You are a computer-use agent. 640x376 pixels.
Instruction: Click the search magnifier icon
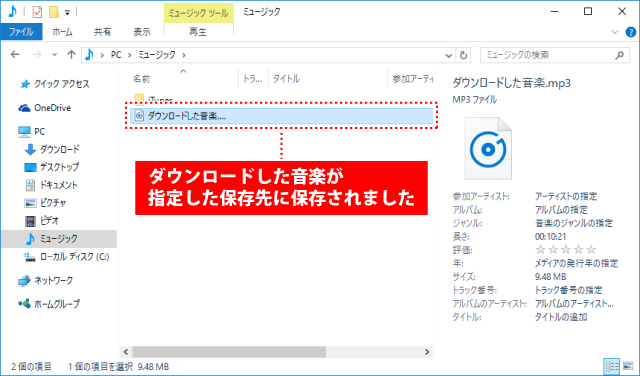tap(620, 55)
